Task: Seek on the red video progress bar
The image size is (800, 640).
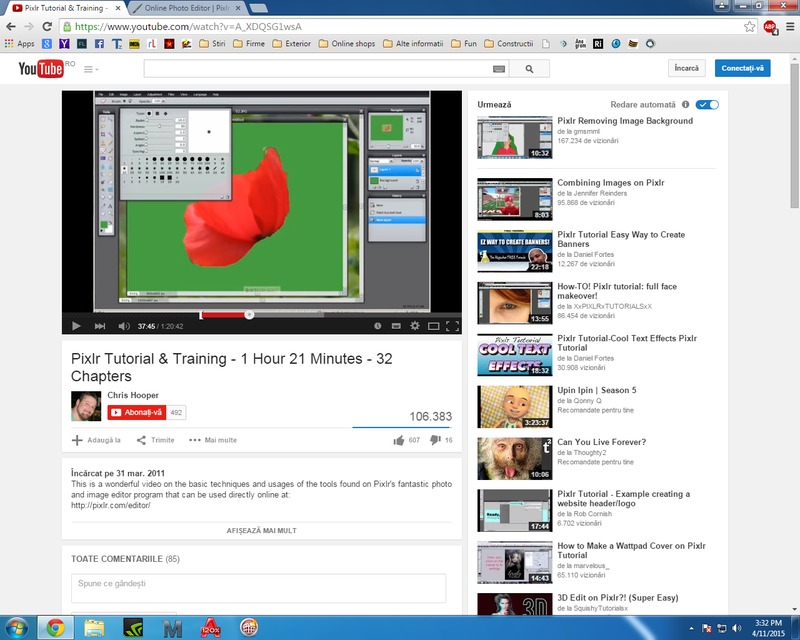Action: (x=225, y=315)
